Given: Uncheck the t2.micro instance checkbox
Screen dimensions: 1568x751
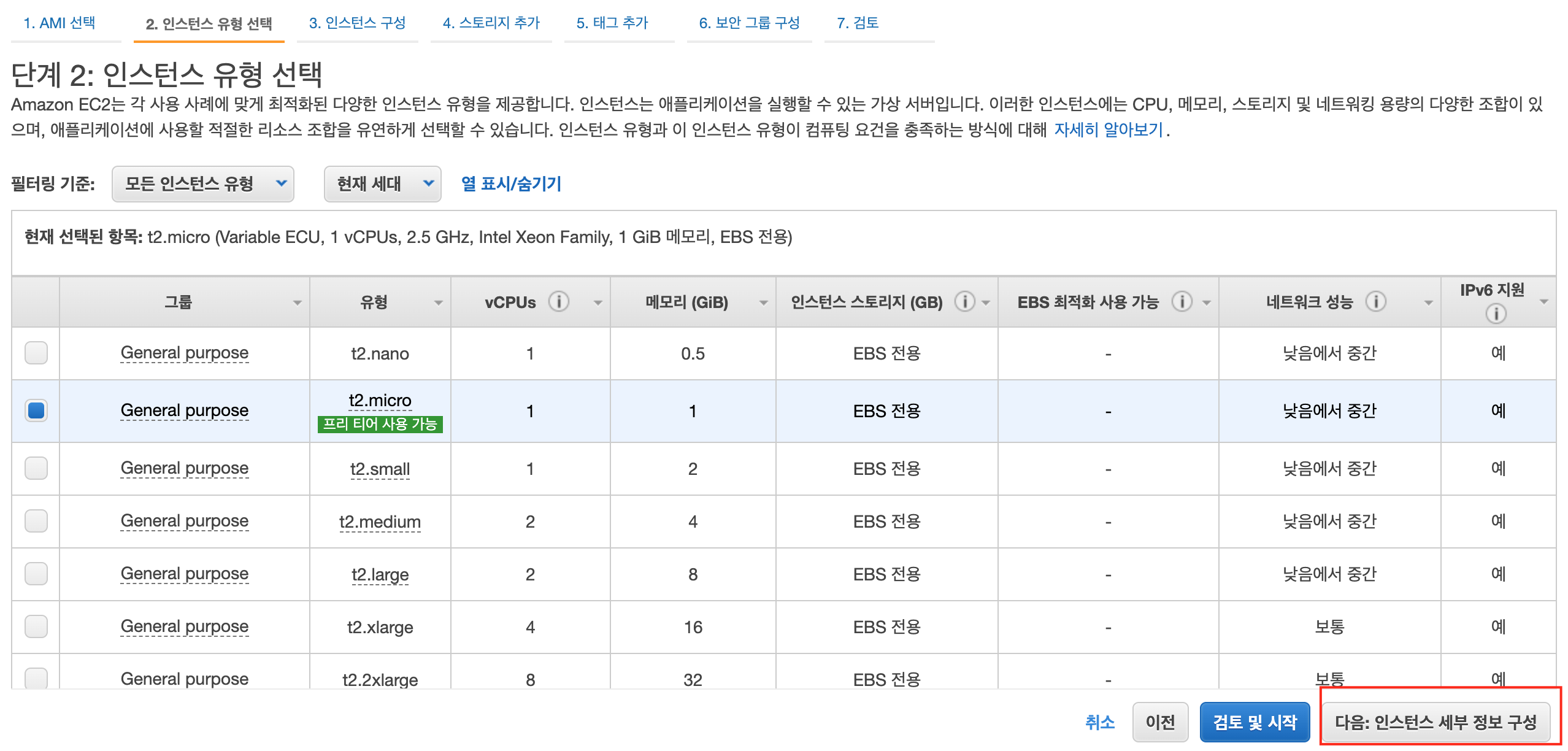Looking at the screenshot, I should (36, 410).
